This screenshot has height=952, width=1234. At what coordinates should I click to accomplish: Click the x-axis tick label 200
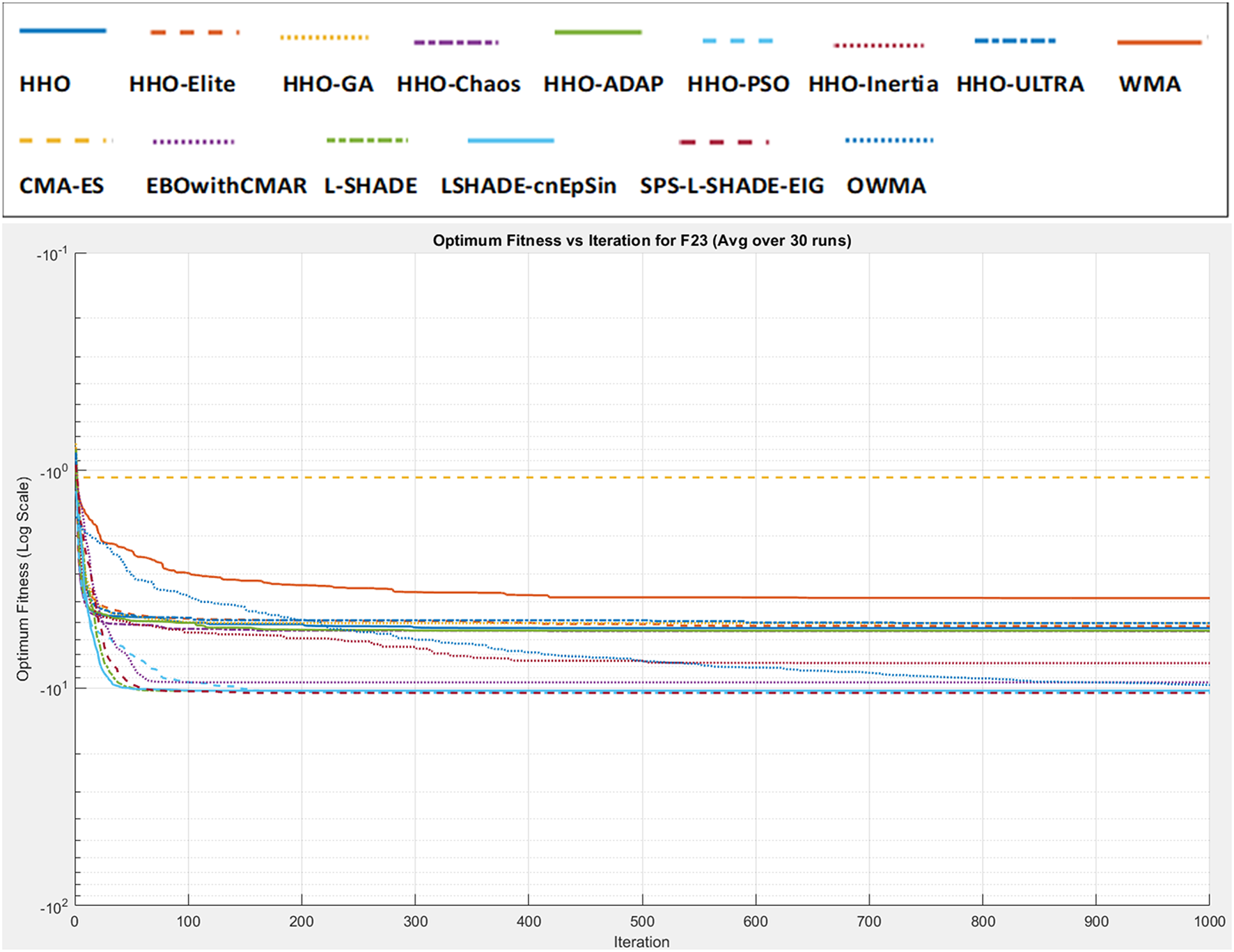[x=302, y=921]
